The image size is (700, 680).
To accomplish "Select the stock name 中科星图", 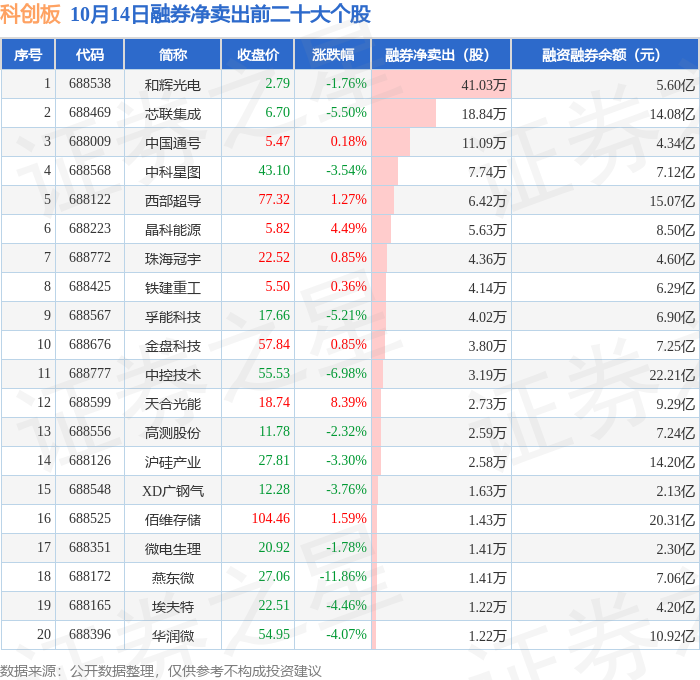I will [173, 172].
